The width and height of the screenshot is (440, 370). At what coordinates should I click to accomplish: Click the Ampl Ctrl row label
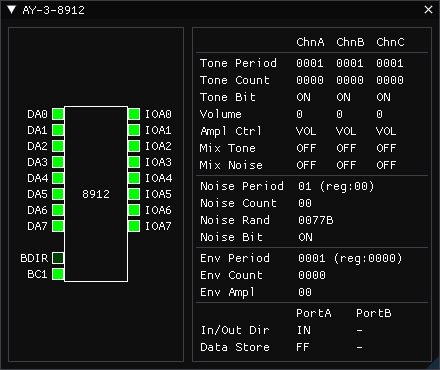[231, 131]
